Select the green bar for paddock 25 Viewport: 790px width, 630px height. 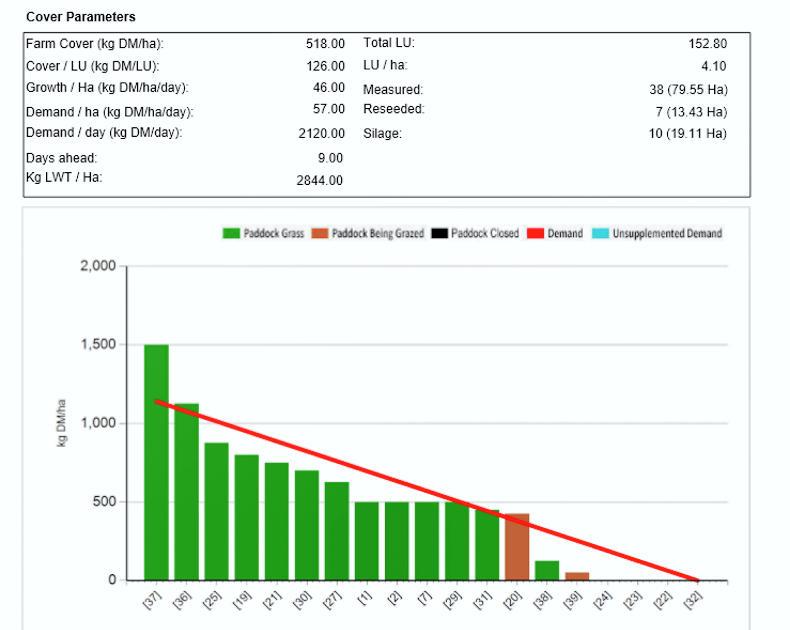pos(217,511)
